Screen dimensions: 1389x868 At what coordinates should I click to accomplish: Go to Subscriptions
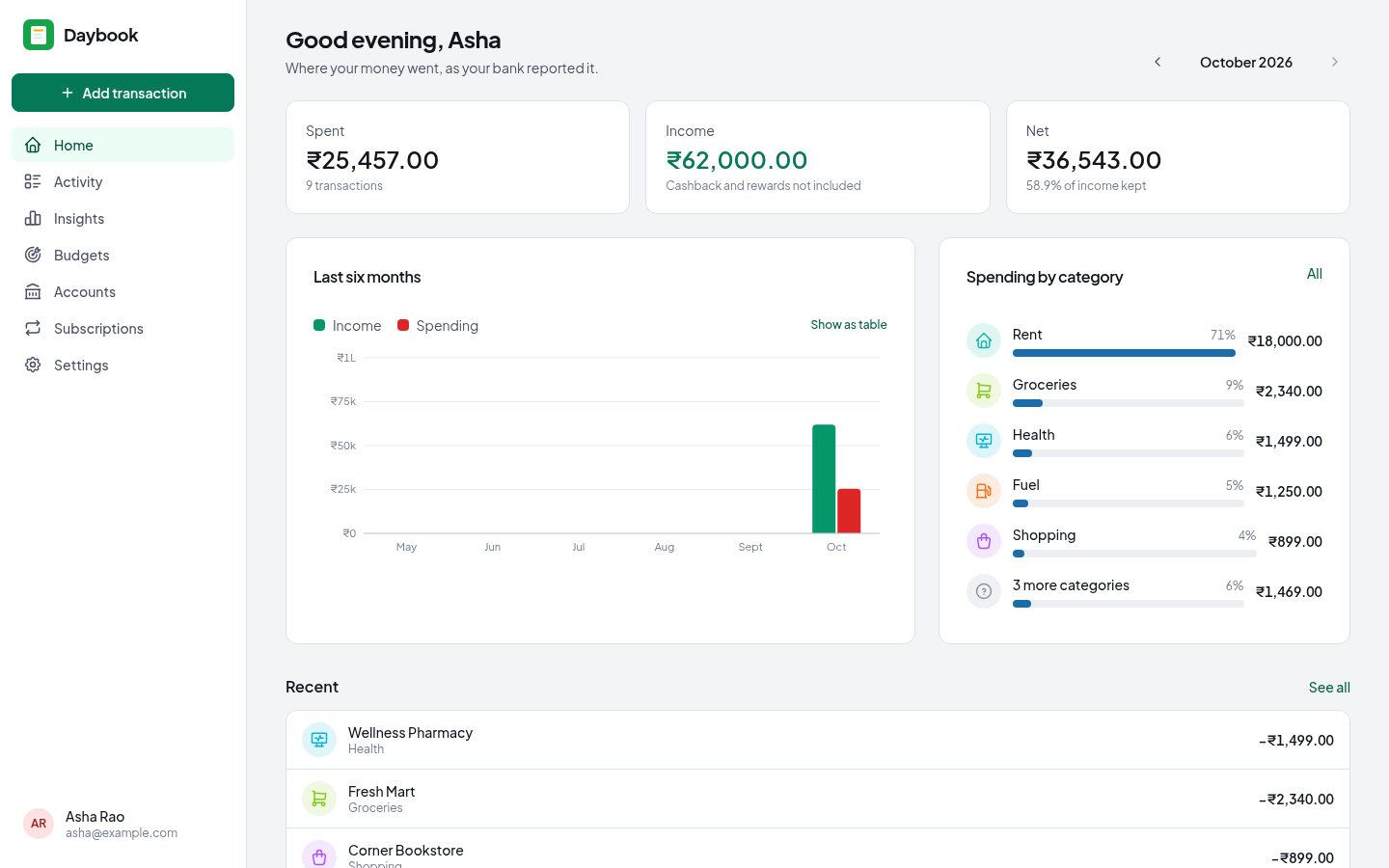click(x=123, y=328)
